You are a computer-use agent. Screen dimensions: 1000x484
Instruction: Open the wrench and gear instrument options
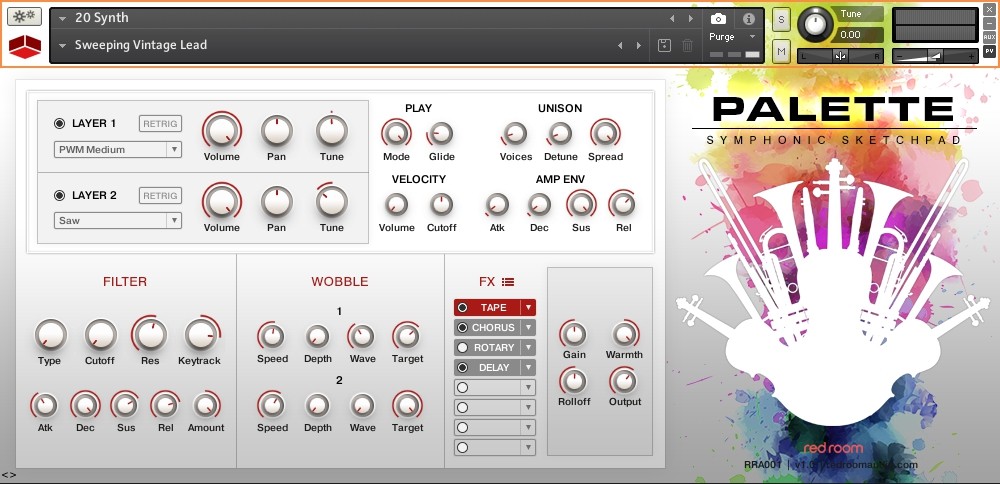coord(24,17)
